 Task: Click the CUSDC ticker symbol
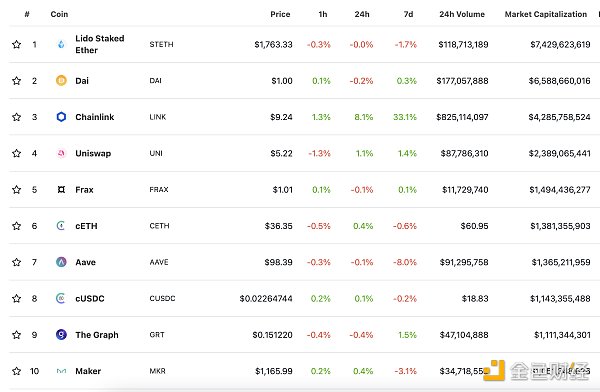click(162, 298)
